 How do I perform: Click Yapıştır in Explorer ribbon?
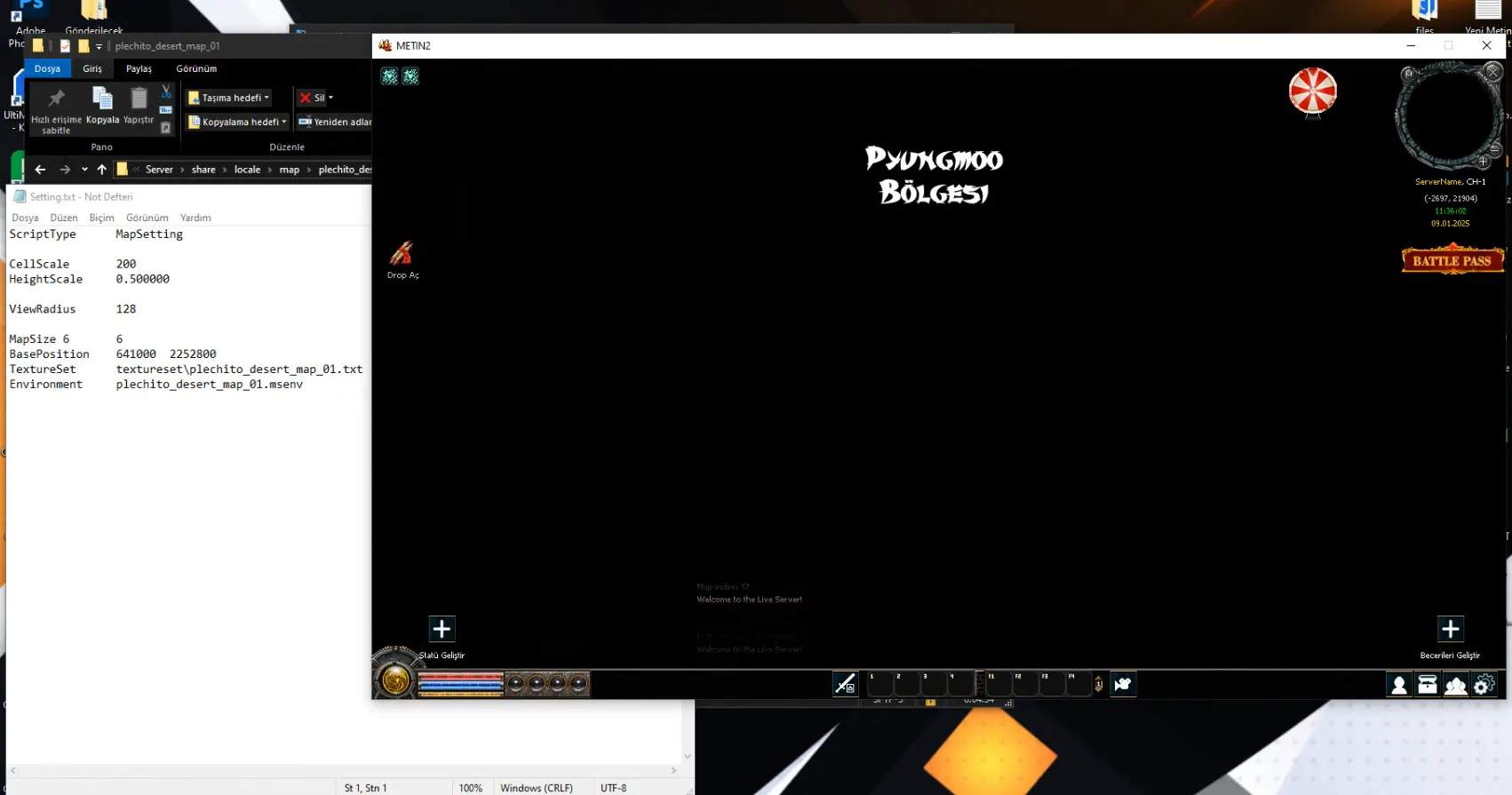point(139,106)
